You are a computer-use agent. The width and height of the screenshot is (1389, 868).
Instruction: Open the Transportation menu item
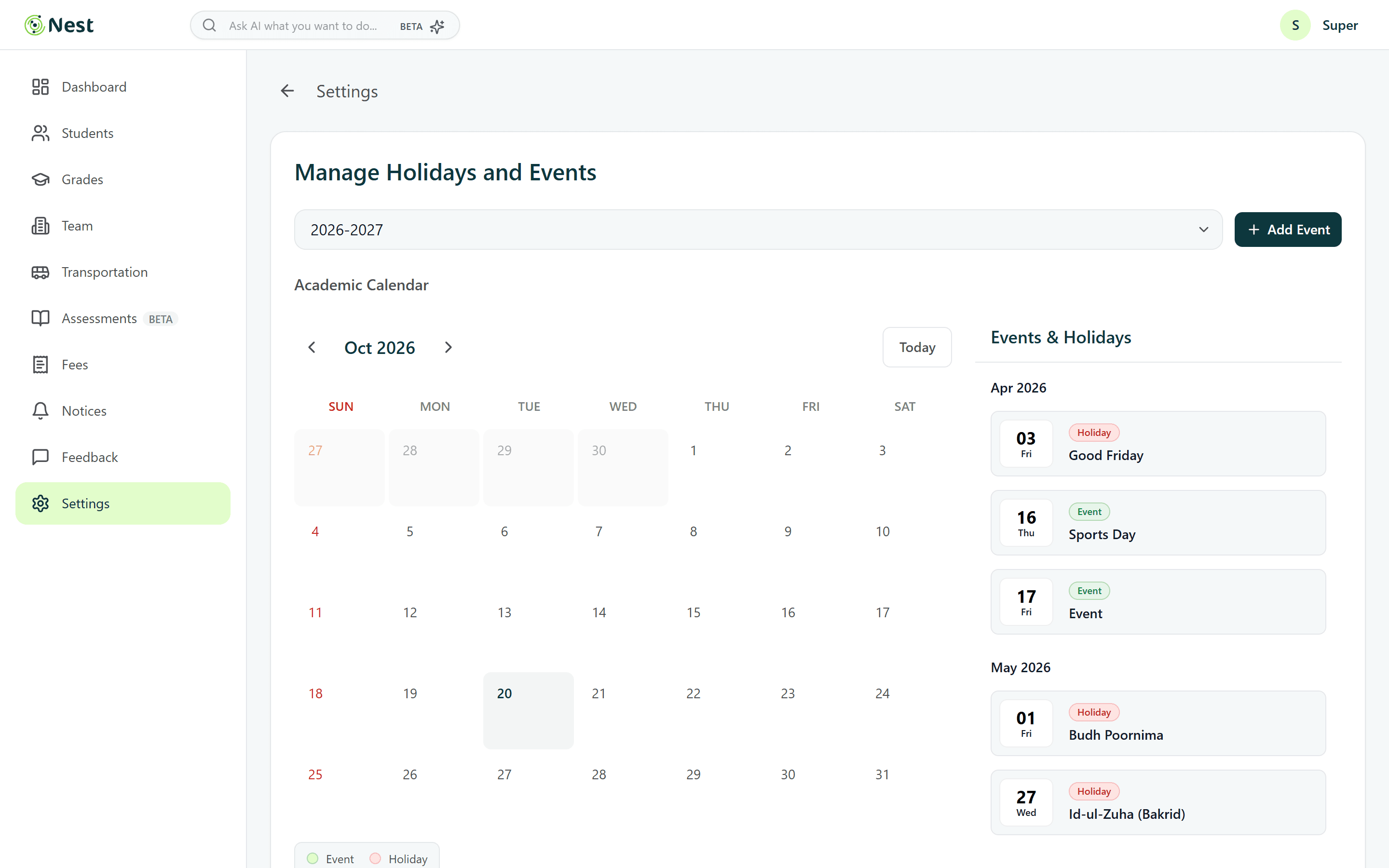point(123,272)
